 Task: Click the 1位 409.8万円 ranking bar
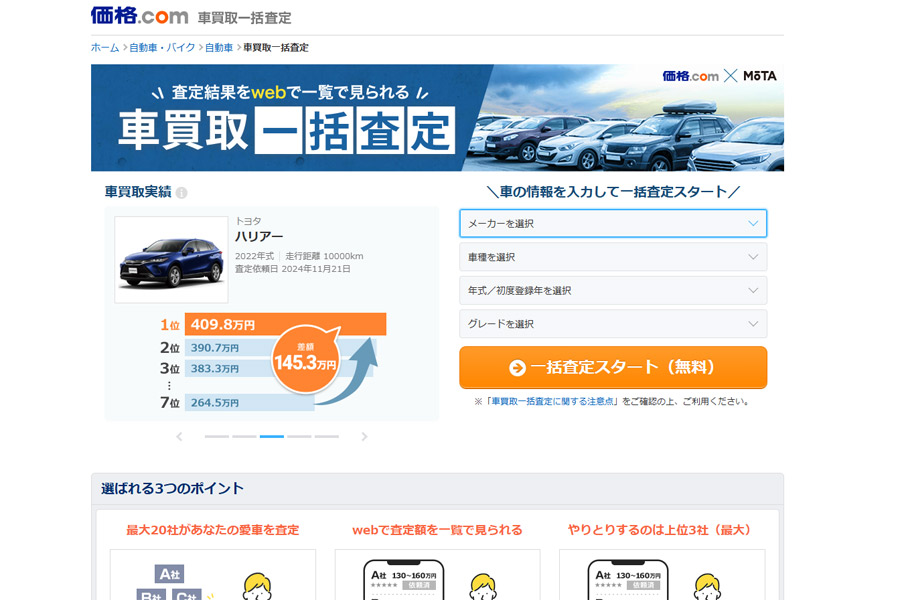coord(285,324)
